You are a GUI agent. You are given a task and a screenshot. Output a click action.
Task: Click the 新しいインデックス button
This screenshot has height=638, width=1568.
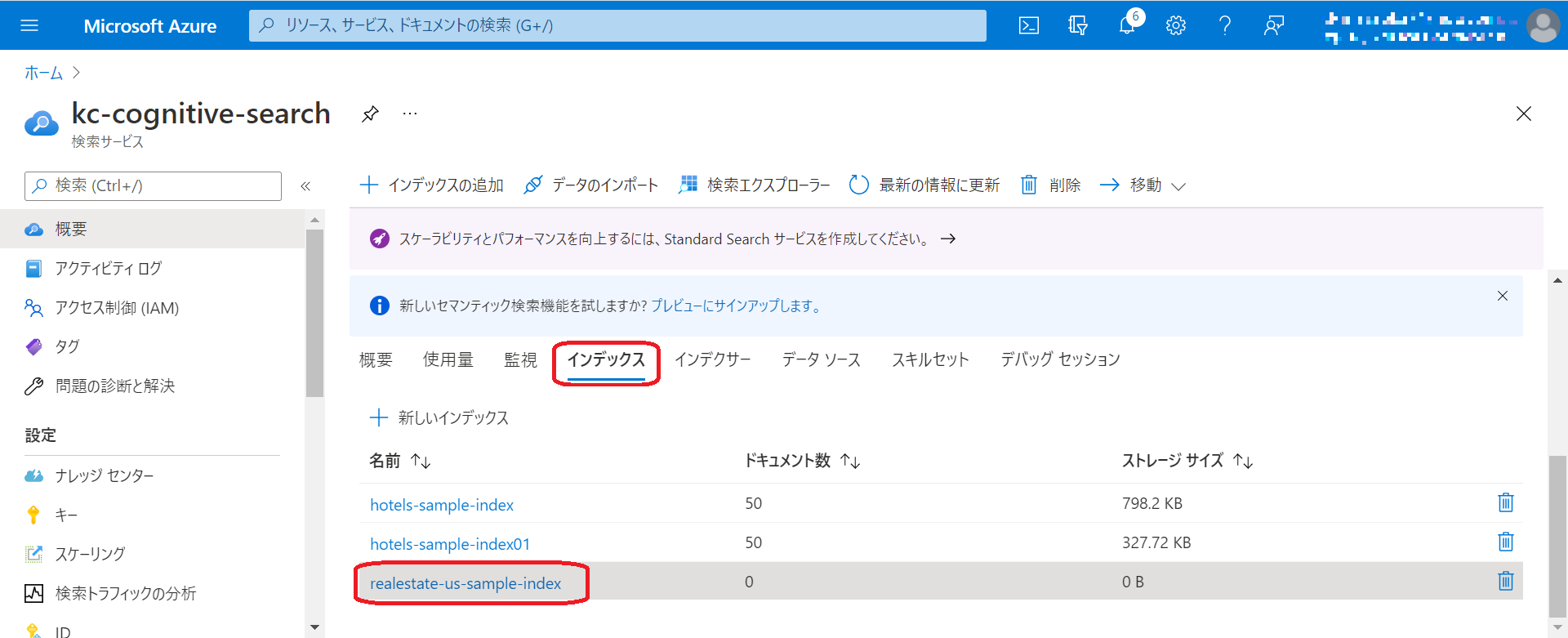[x=439, y=418]
